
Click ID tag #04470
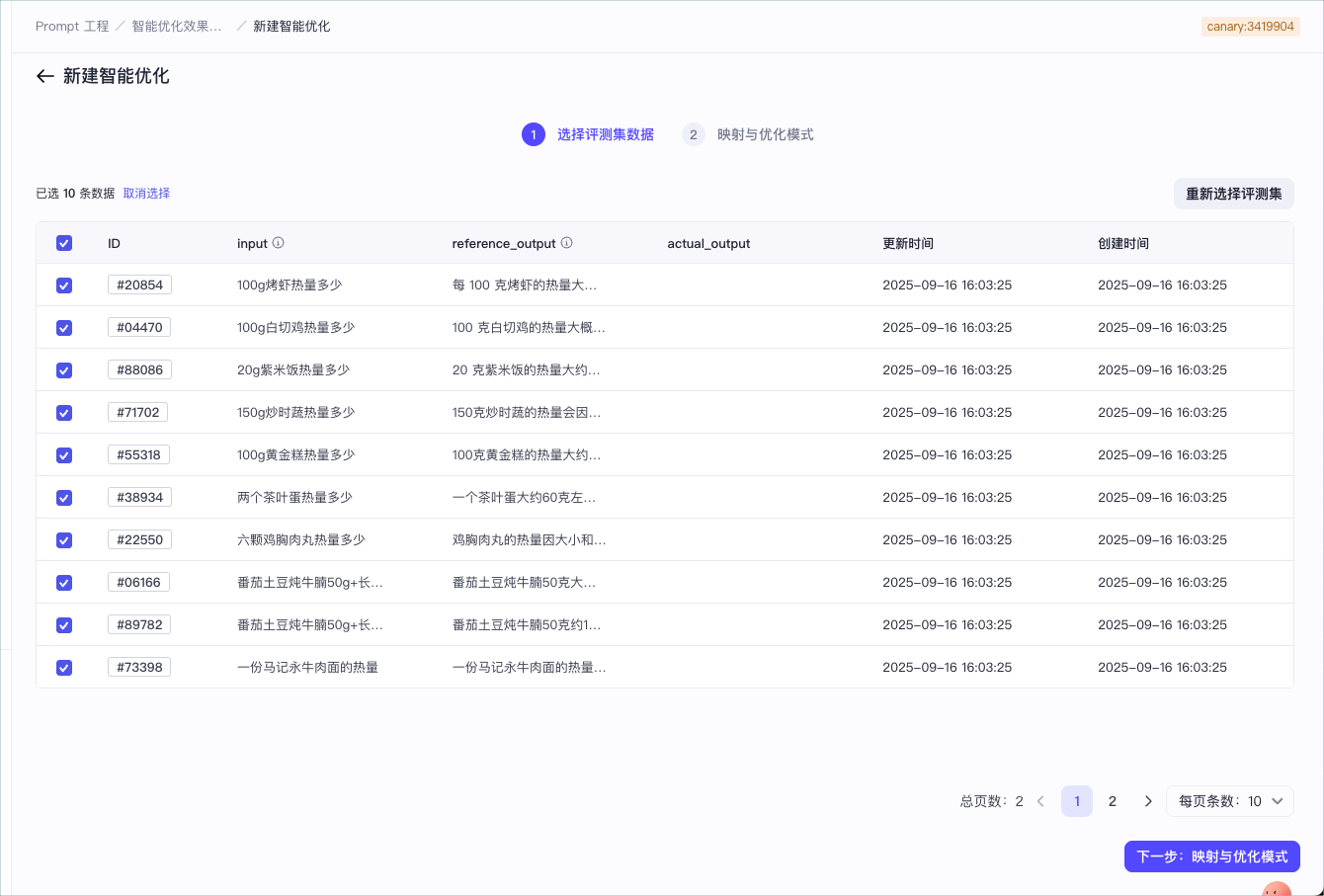pyautogui.click(x=139, y=327)
